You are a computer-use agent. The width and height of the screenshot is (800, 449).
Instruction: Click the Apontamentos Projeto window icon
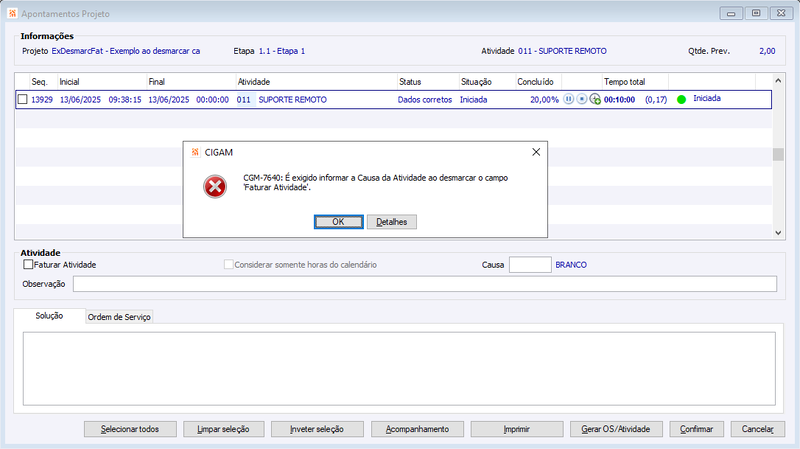[12, 13]
